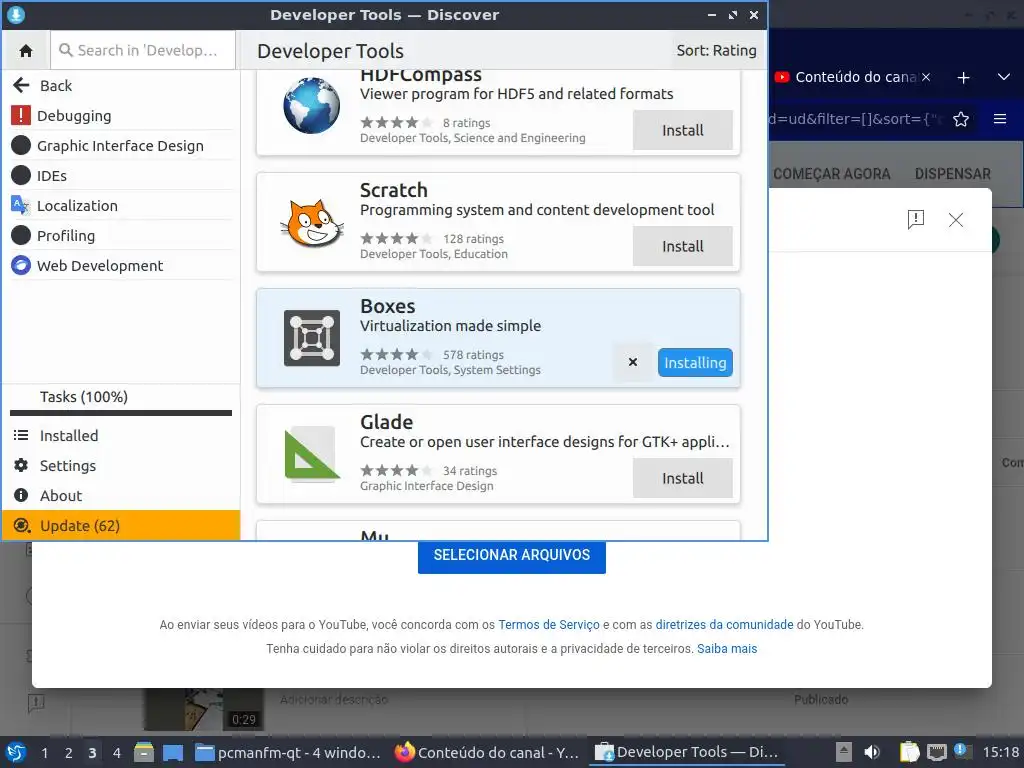Install HDFCompass
The image size is (1024, 768).
pos(682,130)
